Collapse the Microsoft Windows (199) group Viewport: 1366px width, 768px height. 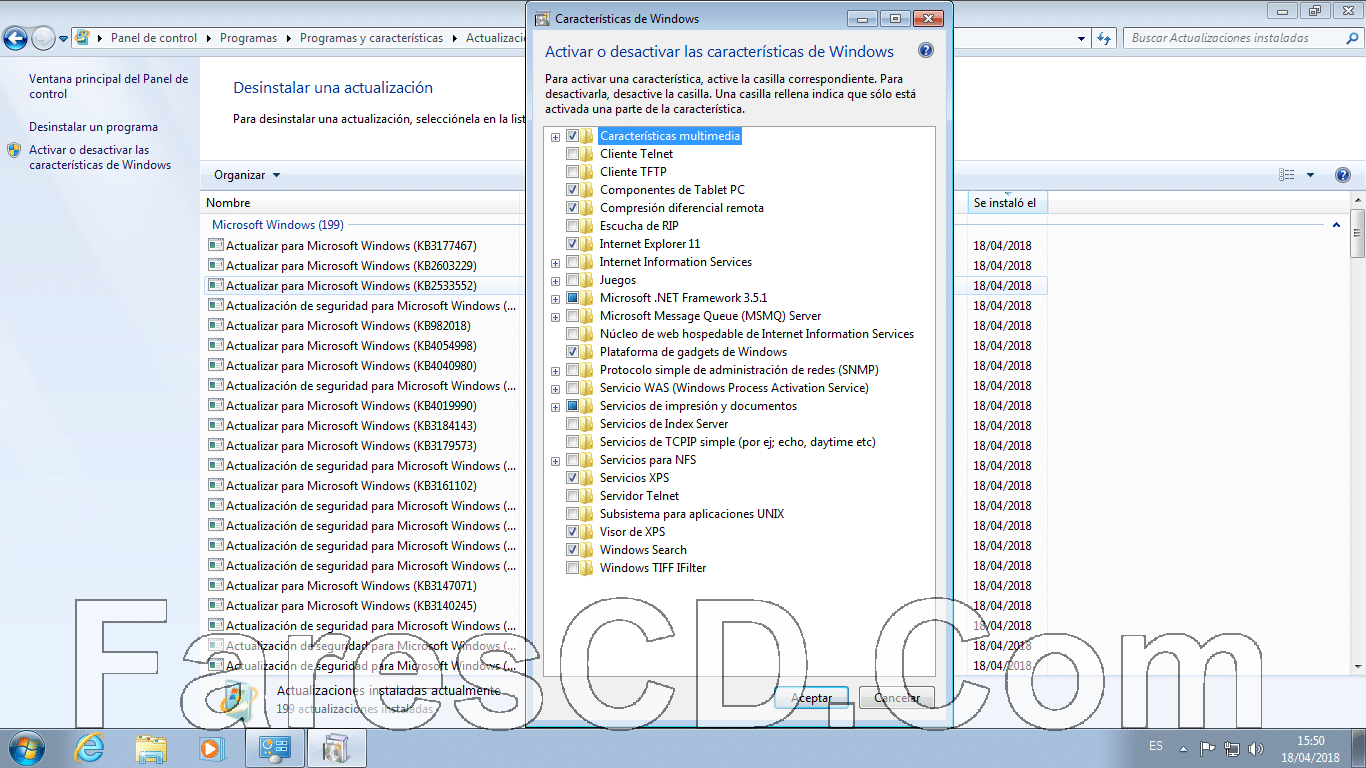coord(1337,225)
